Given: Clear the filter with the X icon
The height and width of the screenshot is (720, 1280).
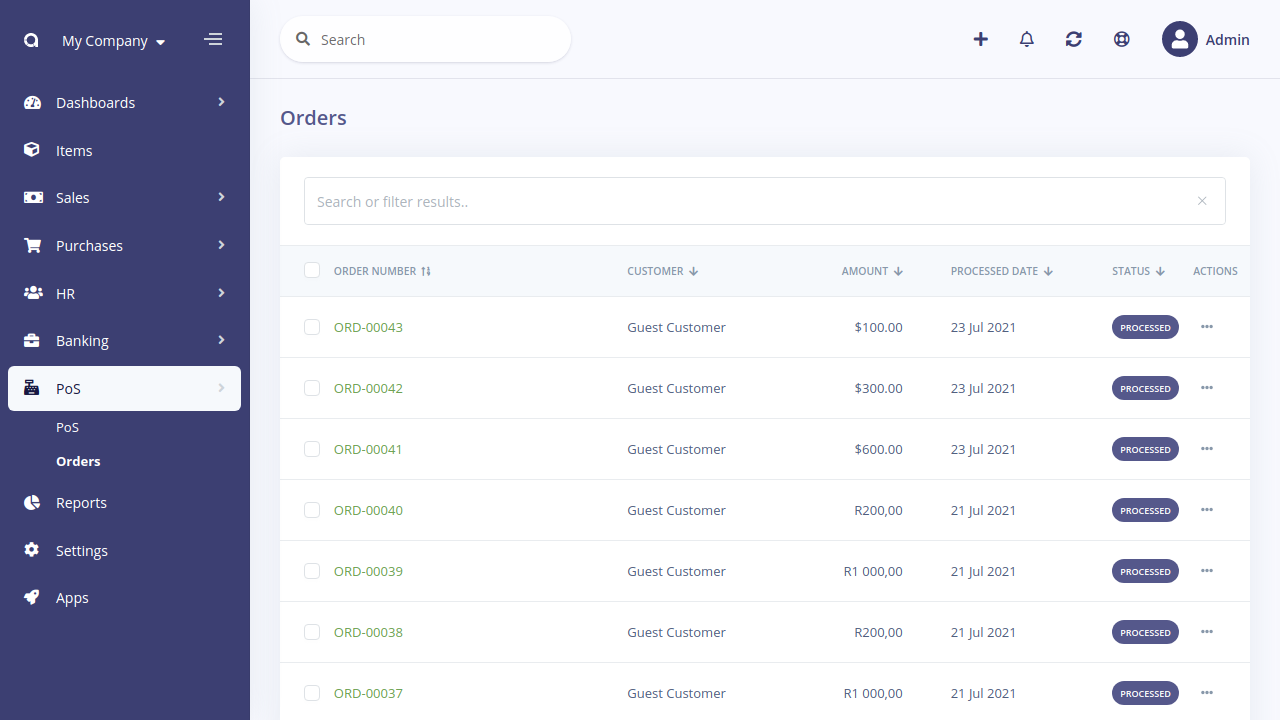Looking at the screenshot, I should coord(1202,201).
